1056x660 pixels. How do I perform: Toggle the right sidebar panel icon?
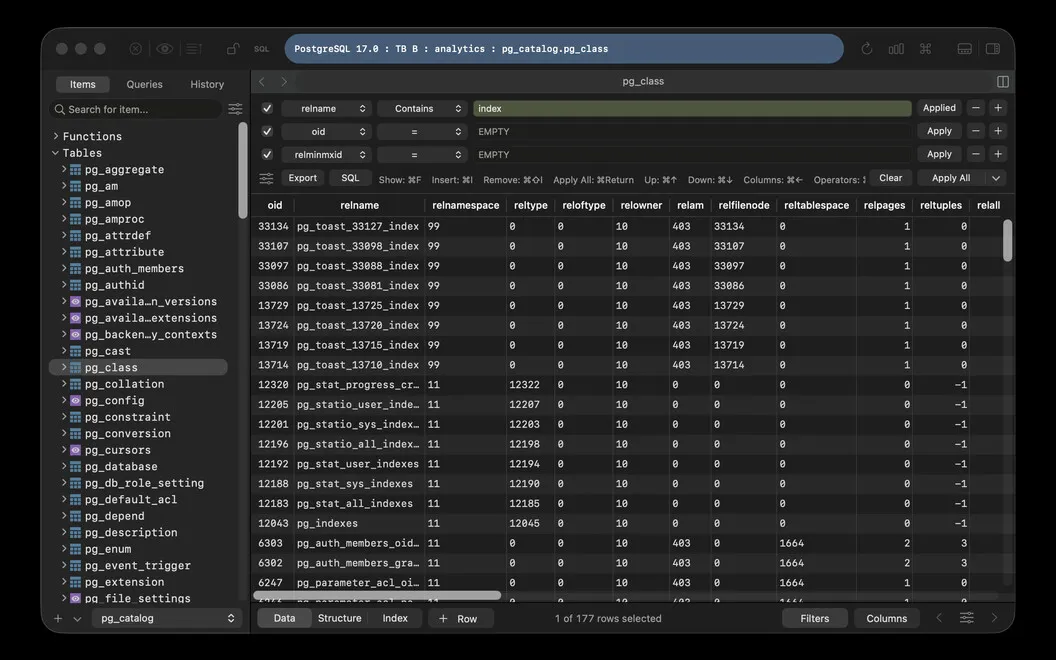point(993,48)
